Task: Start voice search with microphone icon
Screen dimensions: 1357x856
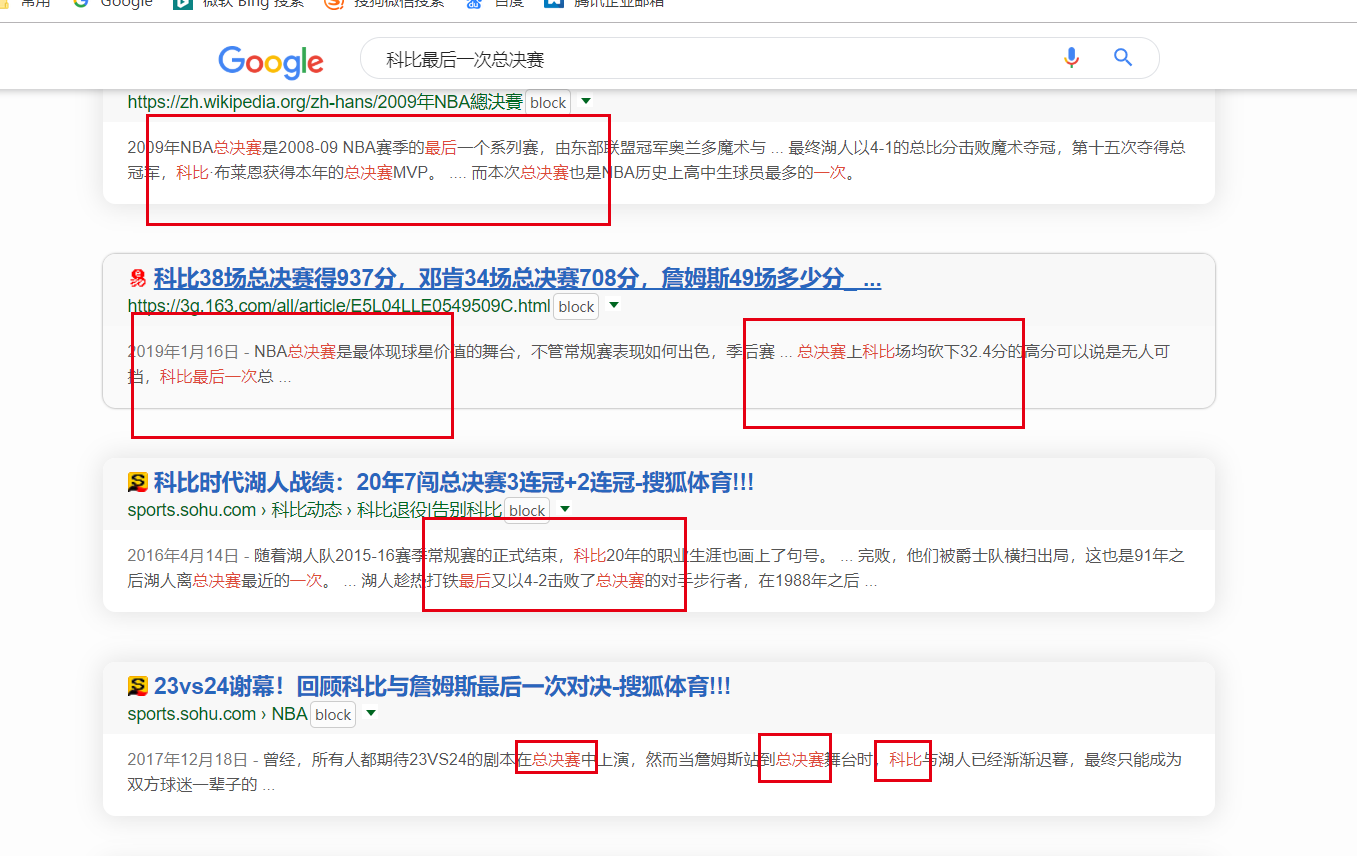Action: (1072, 58)
